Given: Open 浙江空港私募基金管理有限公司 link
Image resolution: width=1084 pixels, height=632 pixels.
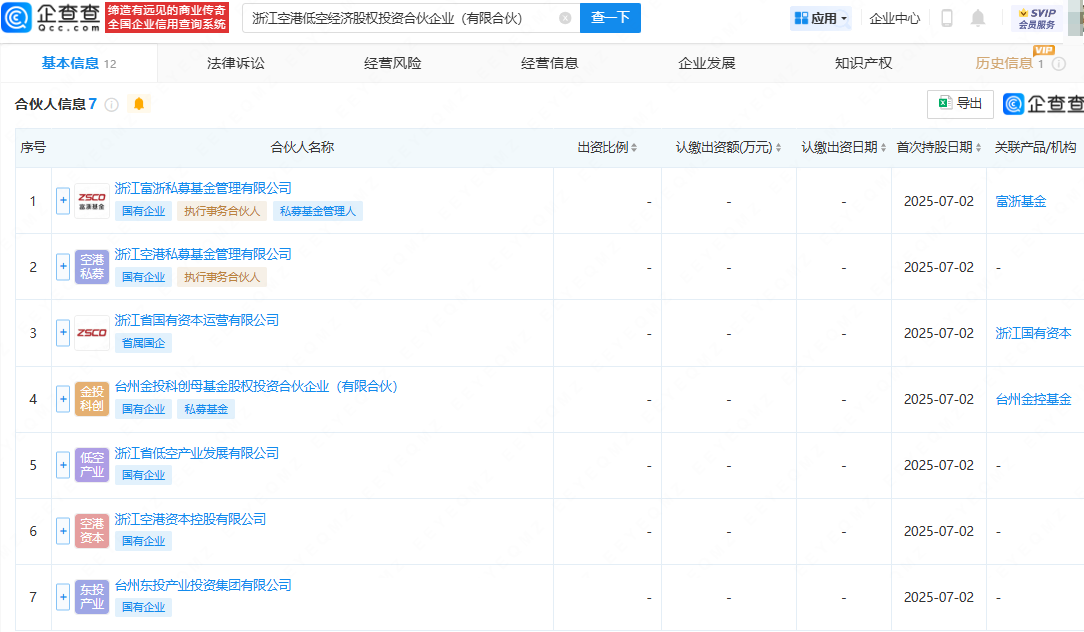Looking at the screenshot, I should (x=203, y=254).
